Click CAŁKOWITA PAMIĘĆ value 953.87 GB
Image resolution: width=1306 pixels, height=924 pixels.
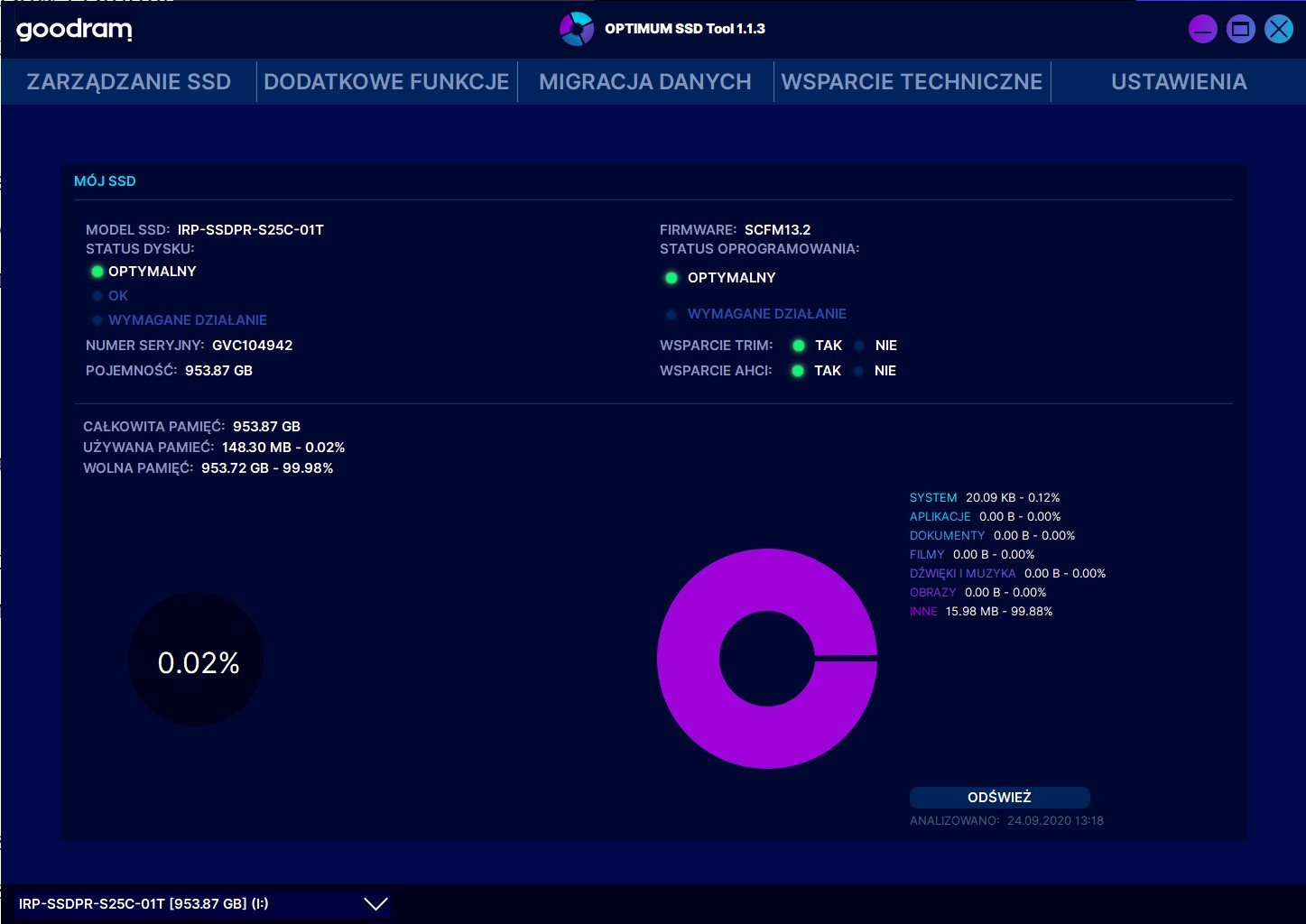(266, 427)
